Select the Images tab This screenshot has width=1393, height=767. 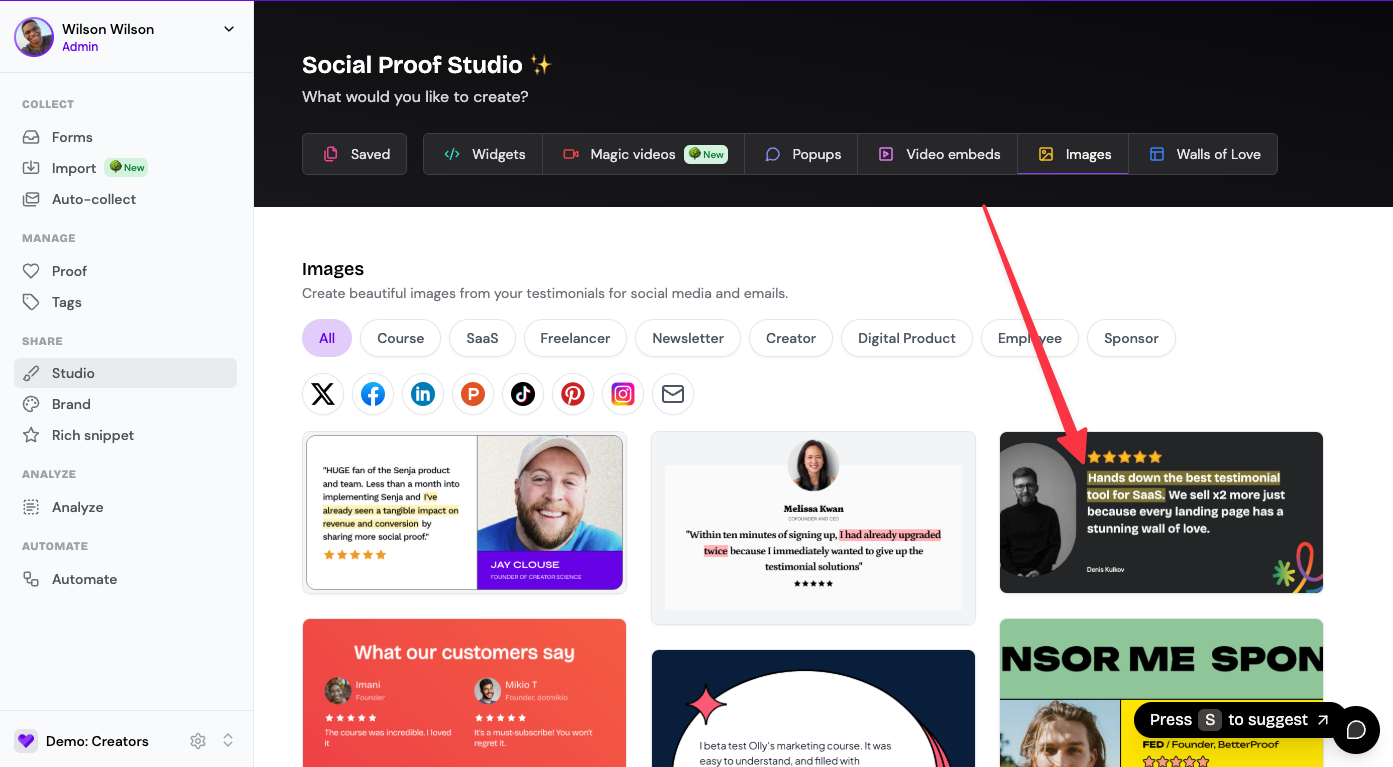tap(1074, 154)
